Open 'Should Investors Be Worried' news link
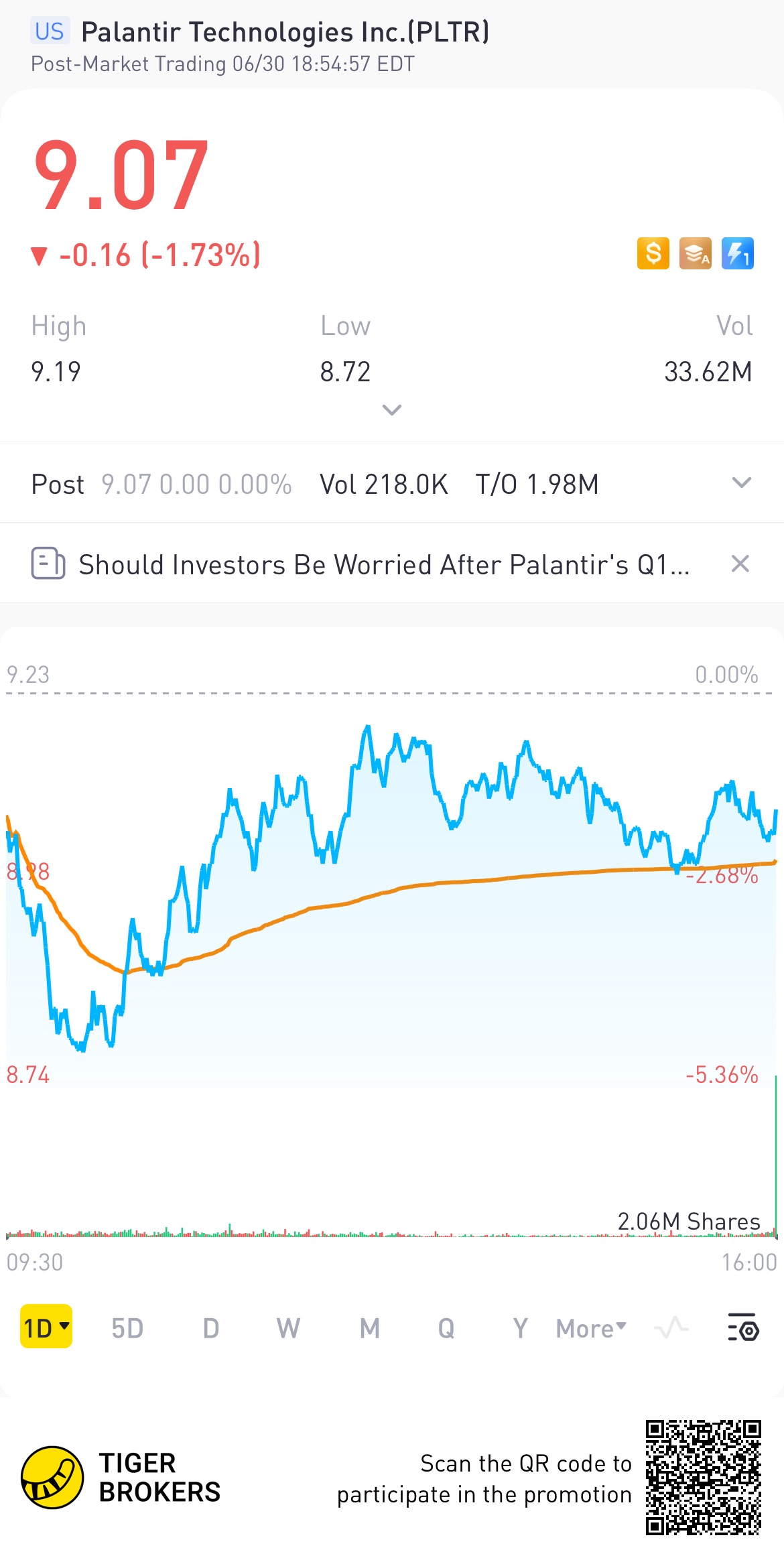This screenshot has height=1558, width=784. pyautogui.click(x=383, y=564)
